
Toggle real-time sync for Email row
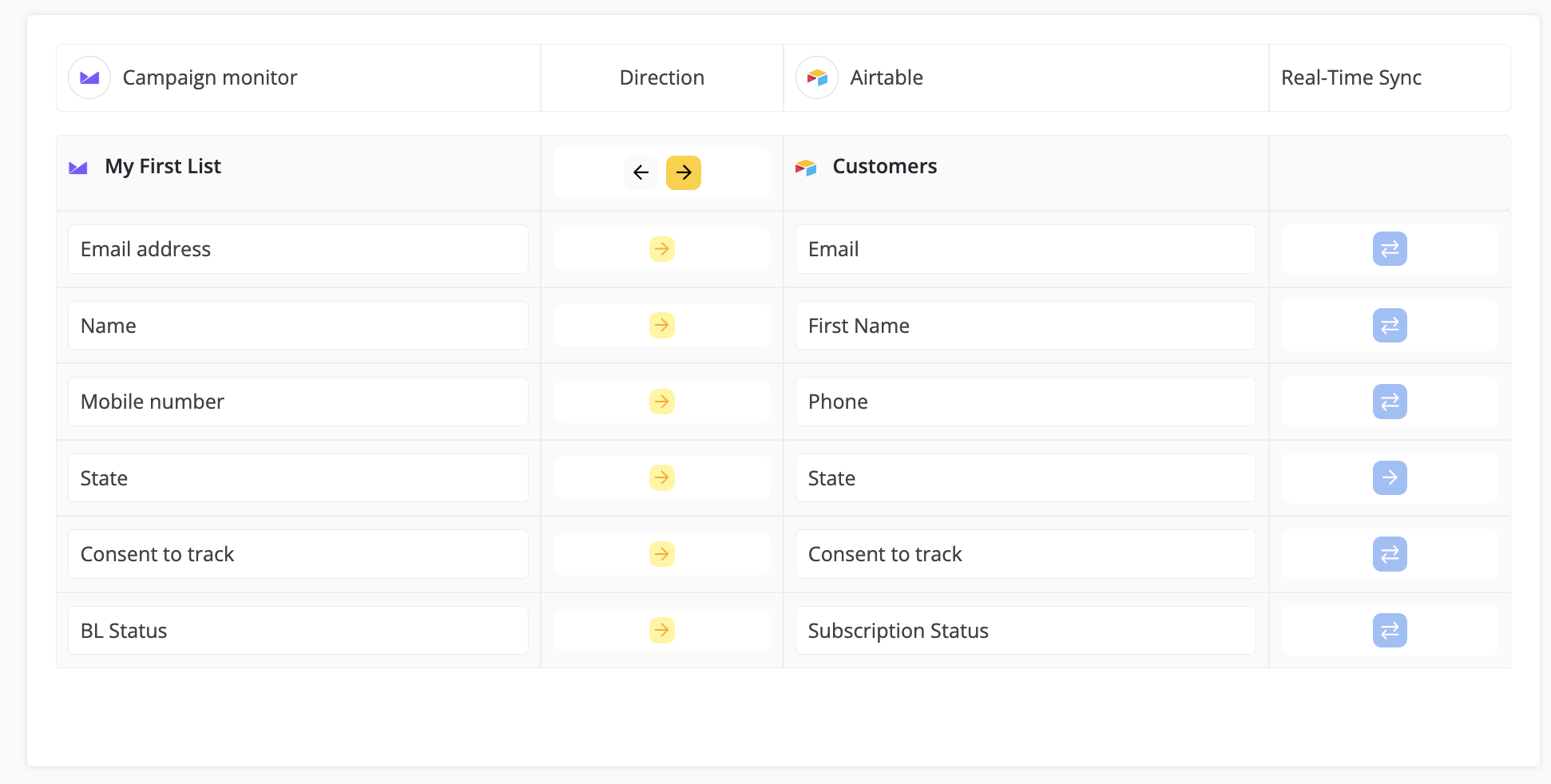1390,249
